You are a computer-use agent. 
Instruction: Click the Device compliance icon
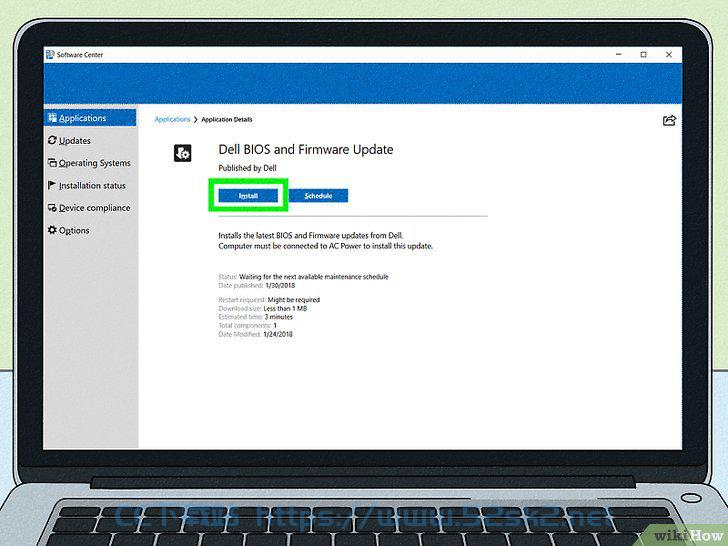point(52,208)
